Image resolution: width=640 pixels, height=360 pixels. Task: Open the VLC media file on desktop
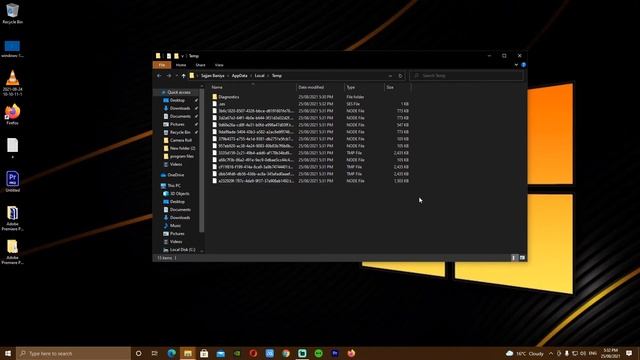coord(12,83)
